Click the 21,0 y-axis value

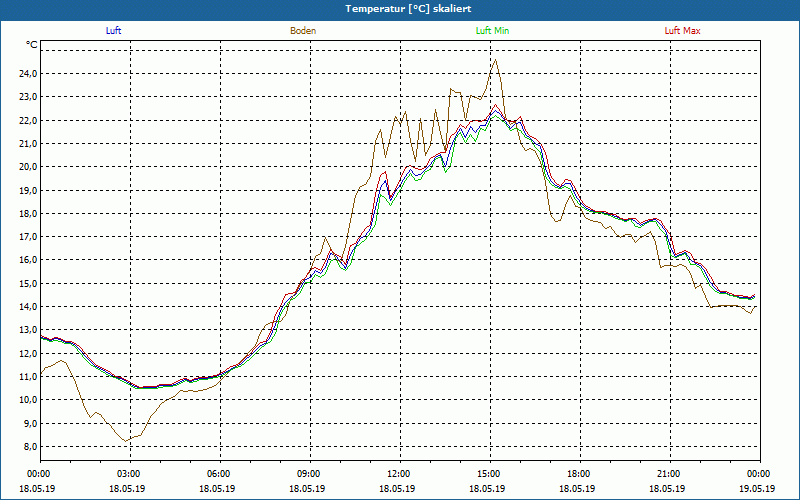(x=28, y=143)
